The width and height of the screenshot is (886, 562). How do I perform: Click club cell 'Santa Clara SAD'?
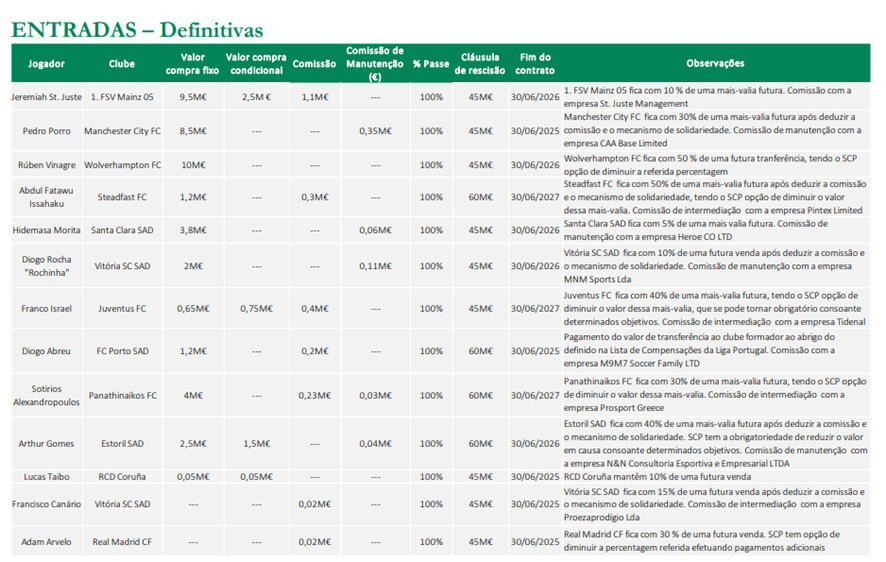pos(122,230)
